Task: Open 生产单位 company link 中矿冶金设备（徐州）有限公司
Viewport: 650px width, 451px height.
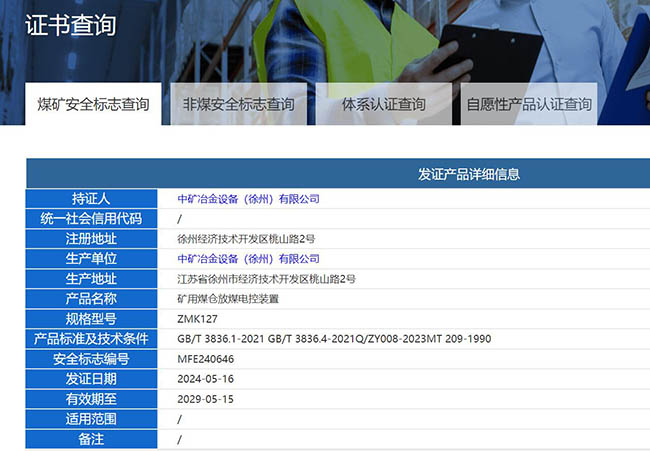Action: [248, 259]
